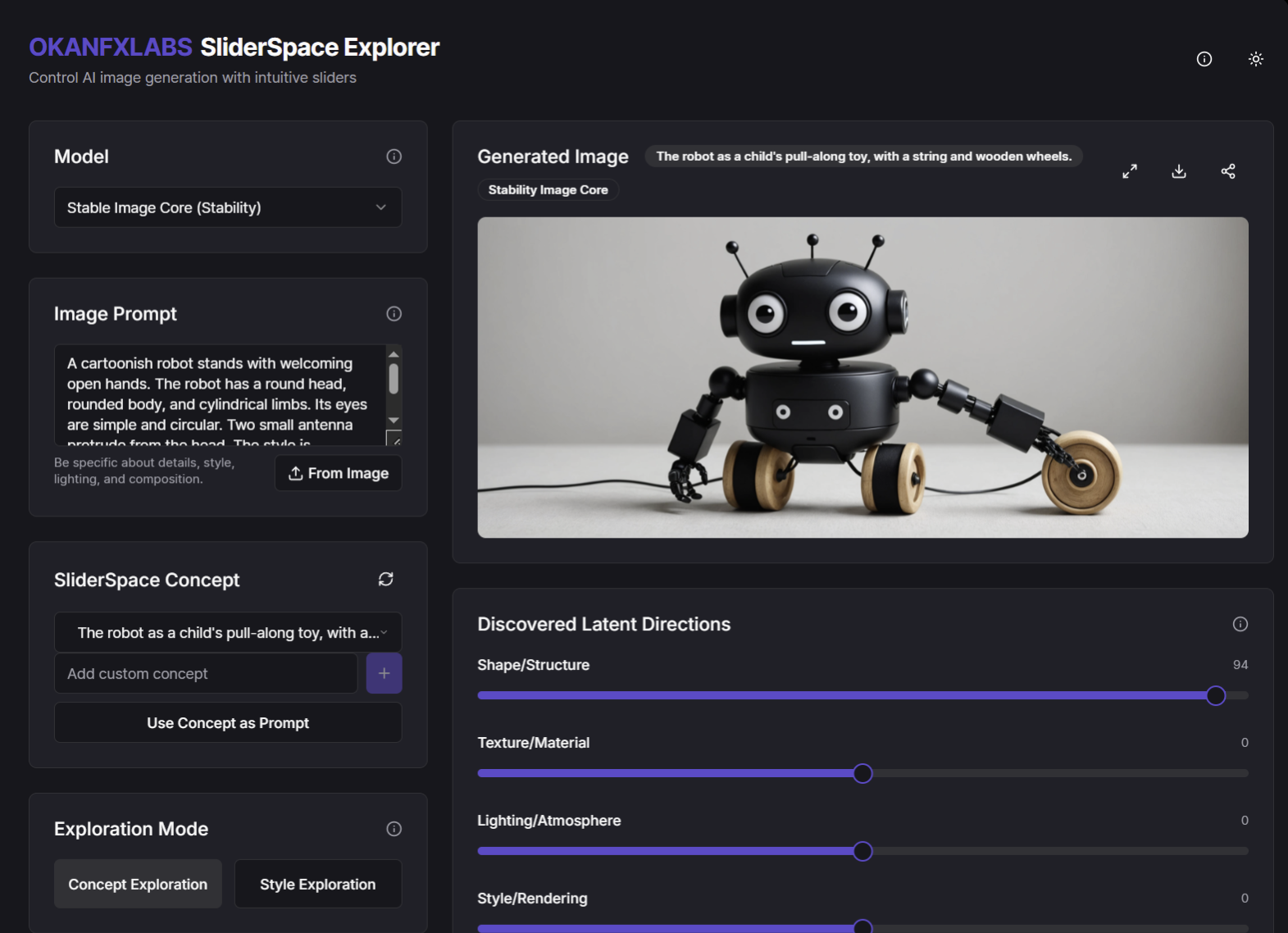Show Model section info icon
The image size is (1288, 933).
tap(394, 157)
